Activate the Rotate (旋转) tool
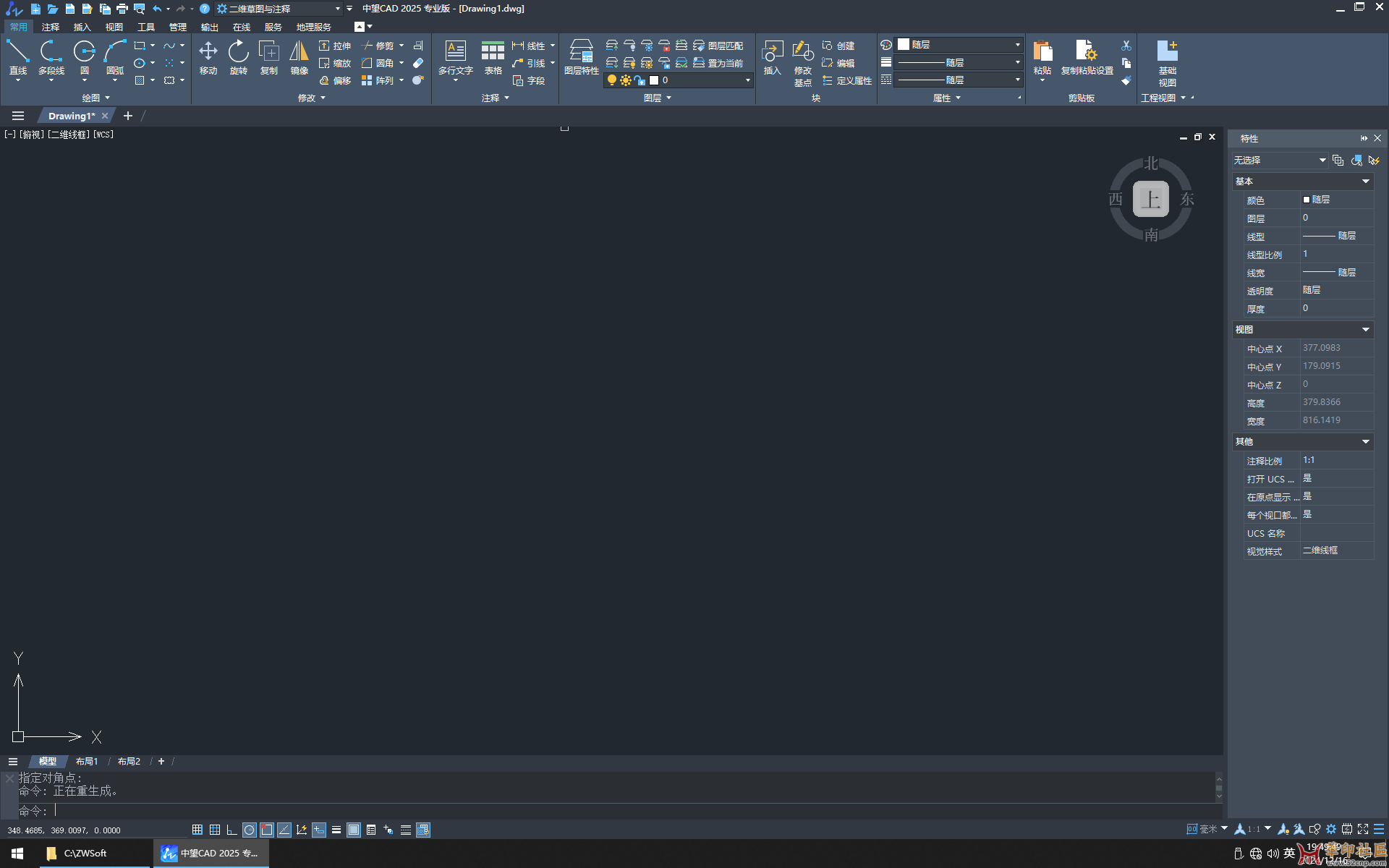Viewport: 1389px width, 868px height. [x=239, y=57]
